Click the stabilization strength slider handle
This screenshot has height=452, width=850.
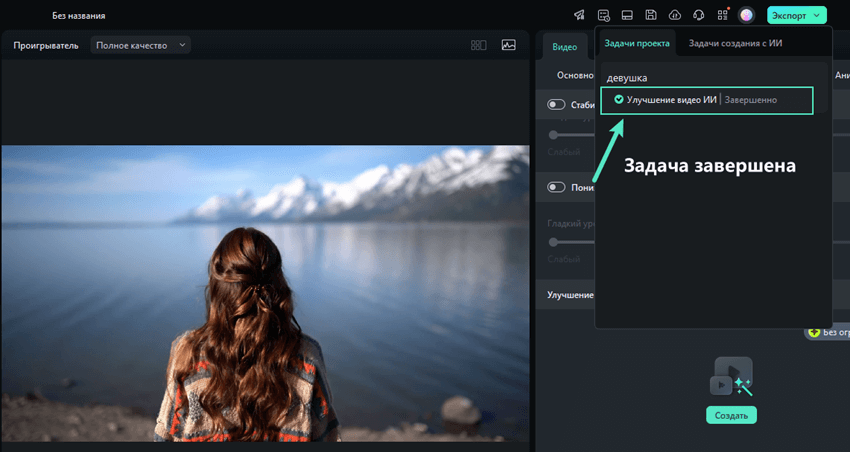point(552,134)
